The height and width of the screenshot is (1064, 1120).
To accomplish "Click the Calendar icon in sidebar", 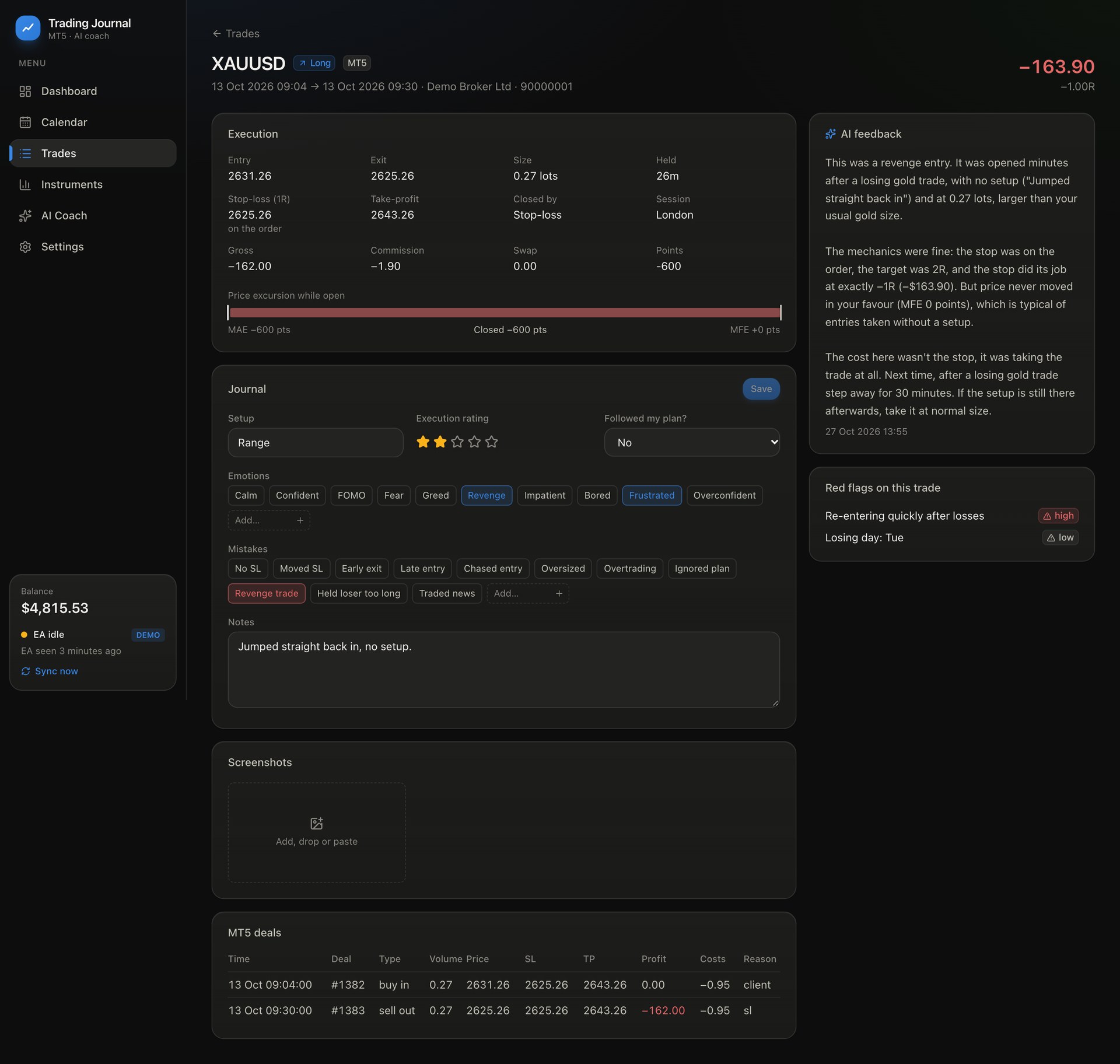I will pyautogui.click(x=25, y=122).
